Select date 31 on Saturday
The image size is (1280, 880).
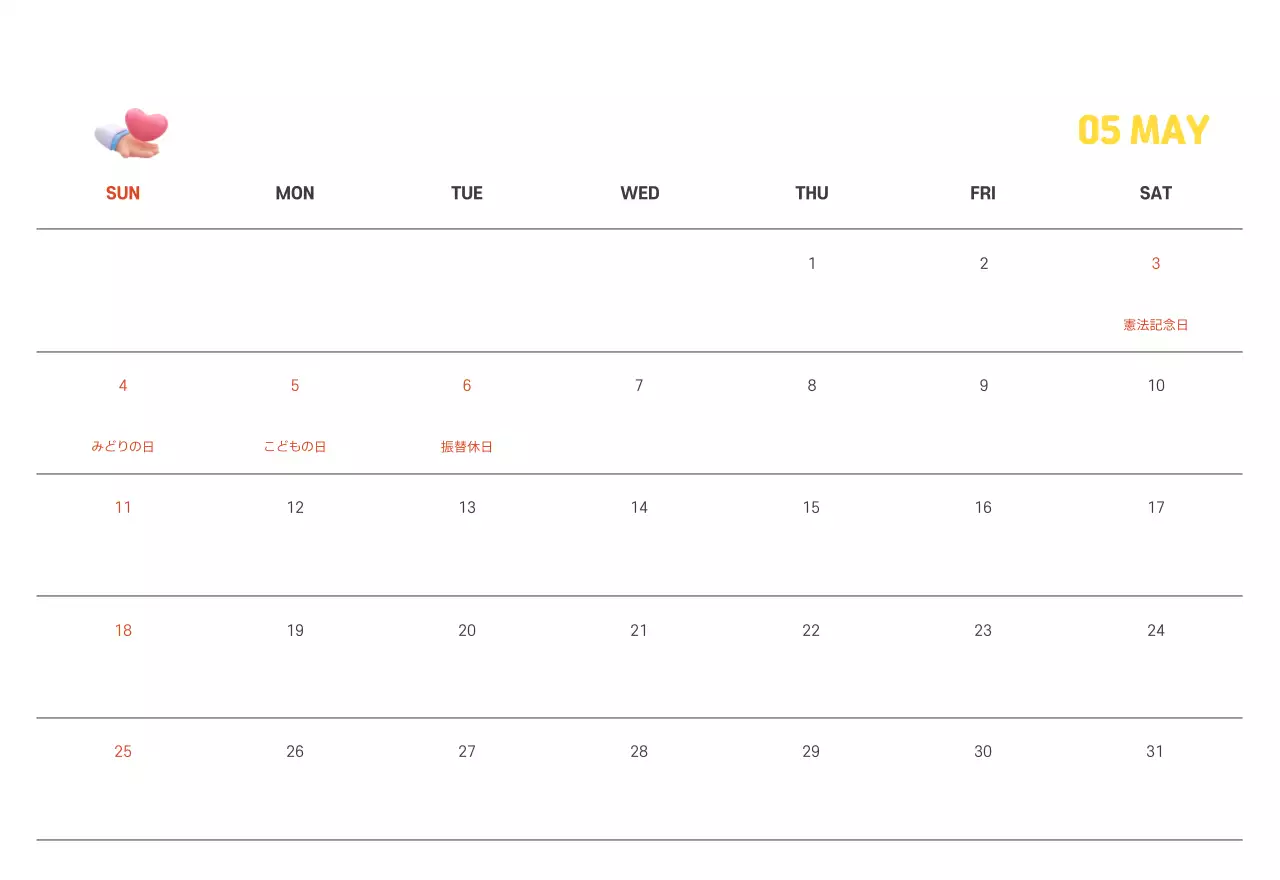(x=1155, y=751)
